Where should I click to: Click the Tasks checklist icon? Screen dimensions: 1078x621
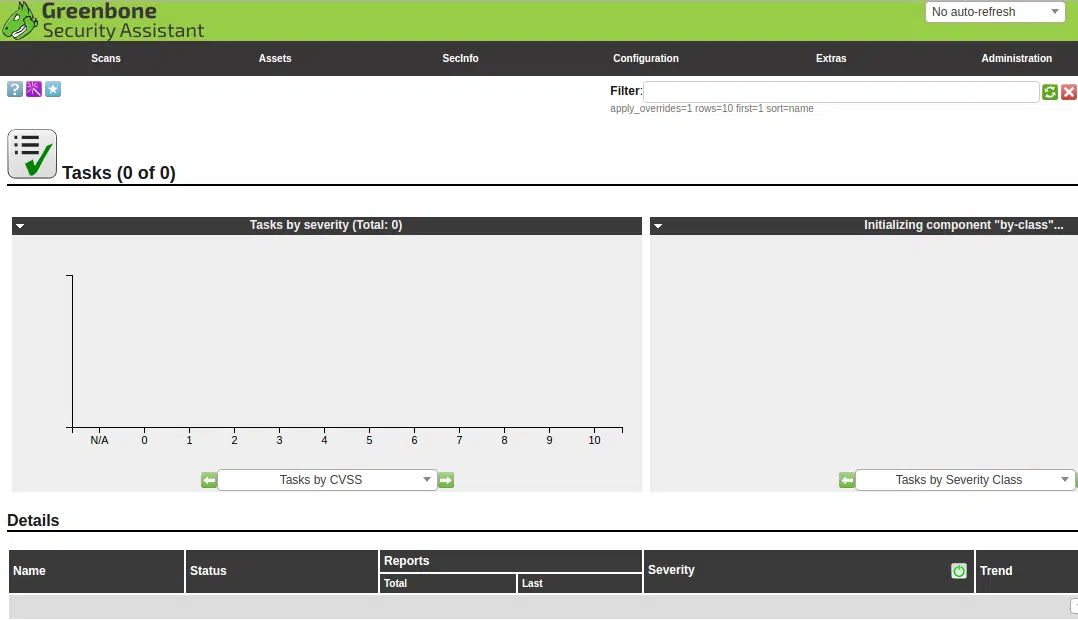pyautogui.click(x=32, y=154)
